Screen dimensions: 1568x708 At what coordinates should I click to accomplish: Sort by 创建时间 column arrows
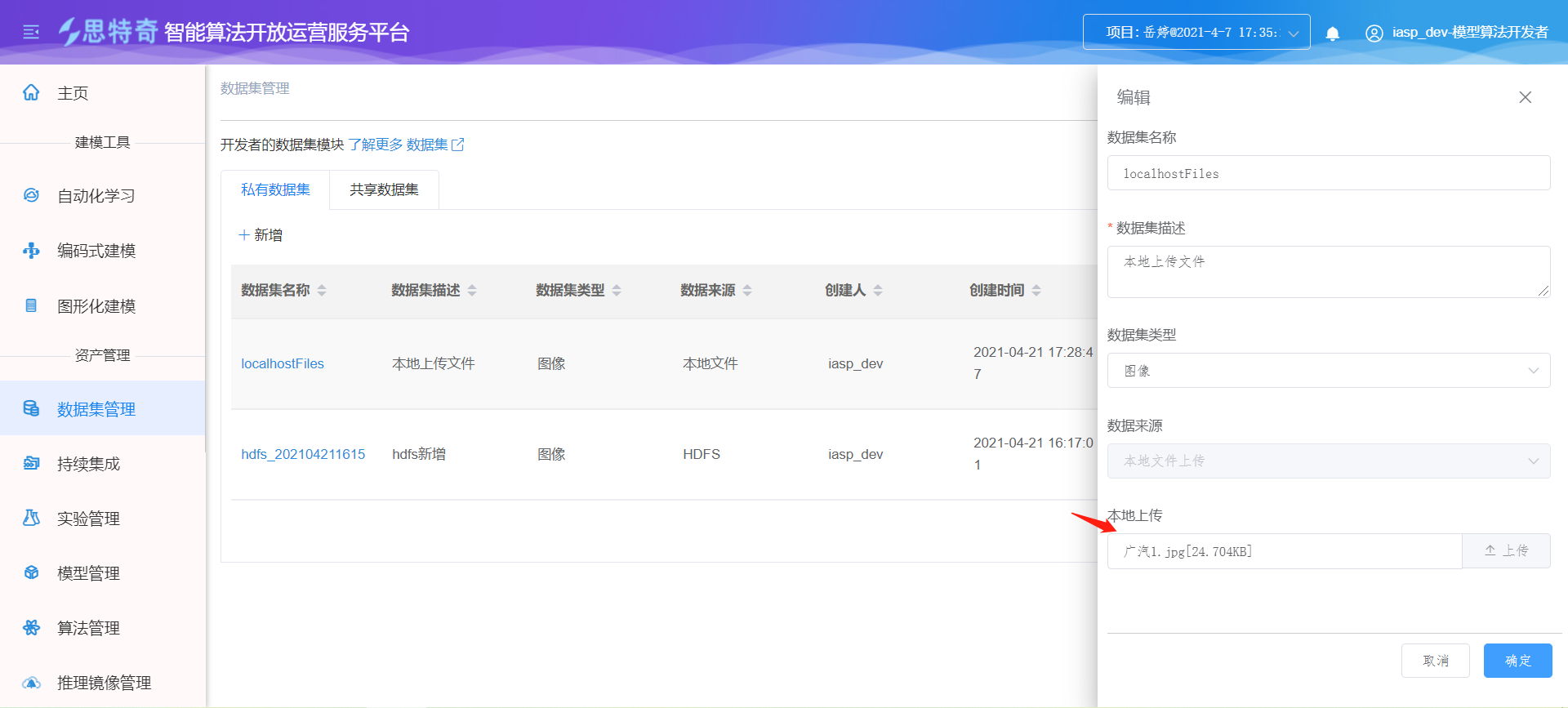1036,290
